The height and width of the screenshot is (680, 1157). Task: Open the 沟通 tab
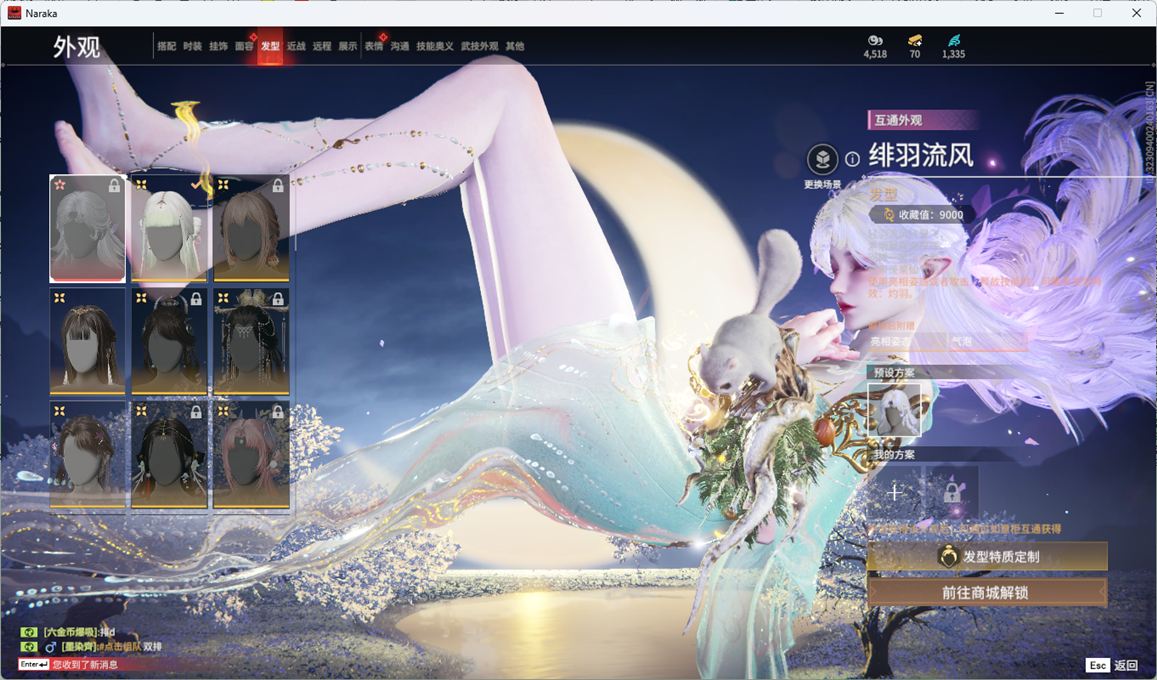[x=400, y=46]
